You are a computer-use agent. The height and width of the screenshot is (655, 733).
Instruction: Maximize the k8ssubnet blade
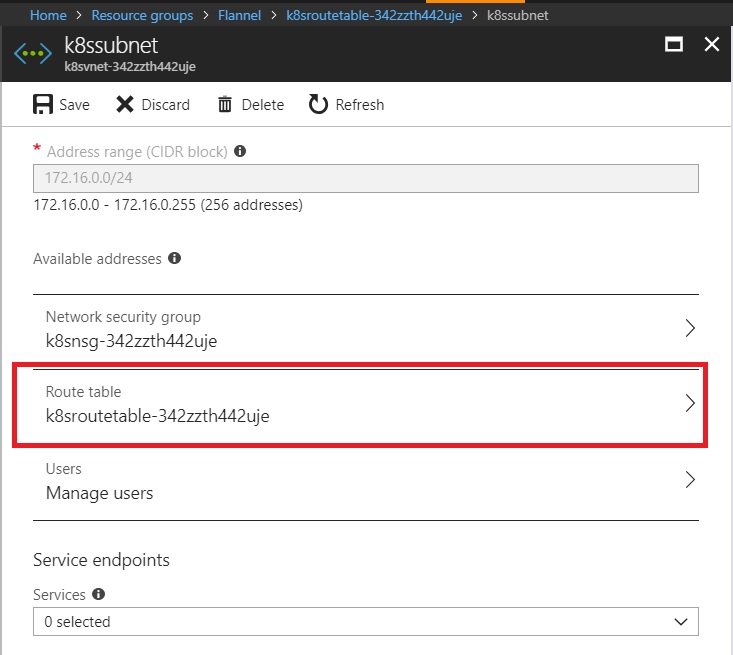(674, 44)
